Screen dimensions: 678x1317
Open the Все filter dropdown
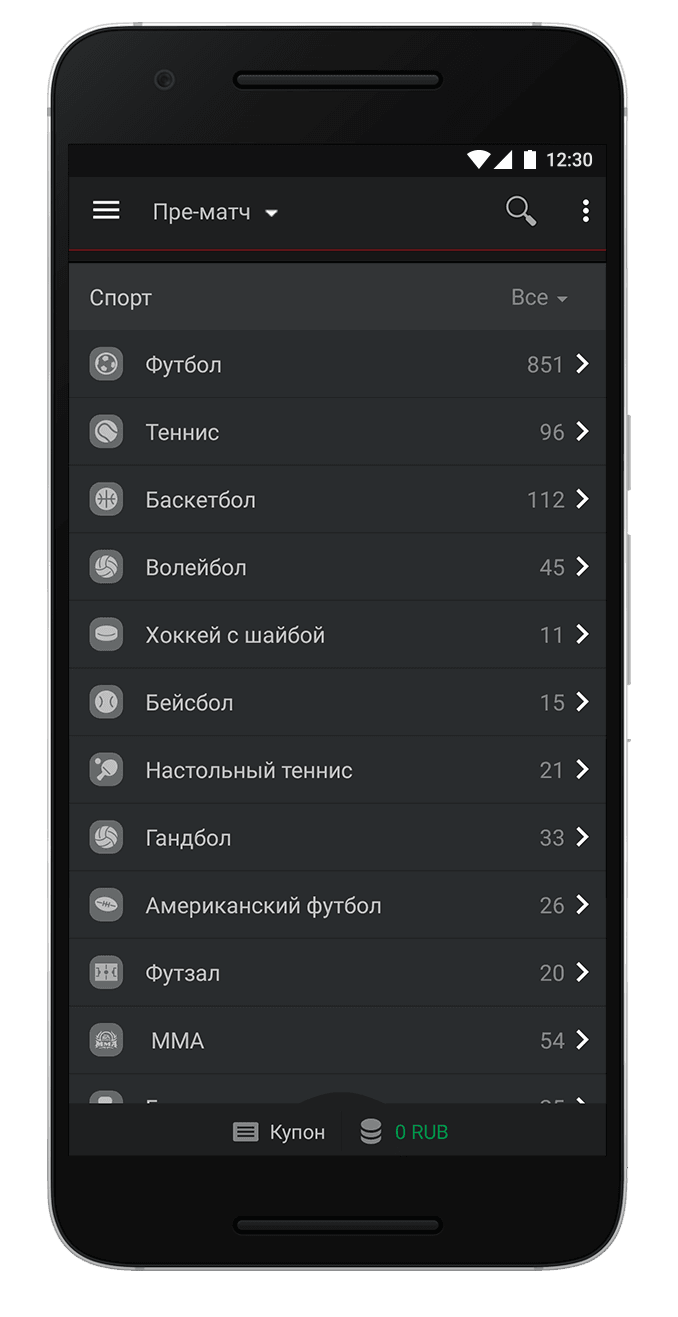coord(539,298)
